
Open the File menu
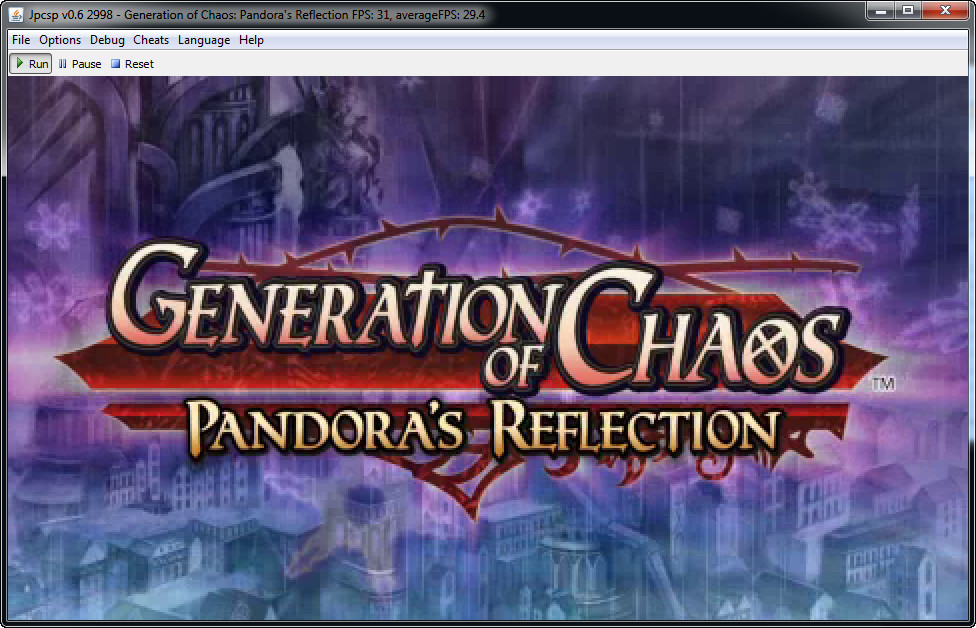click(x=21, y=40)
